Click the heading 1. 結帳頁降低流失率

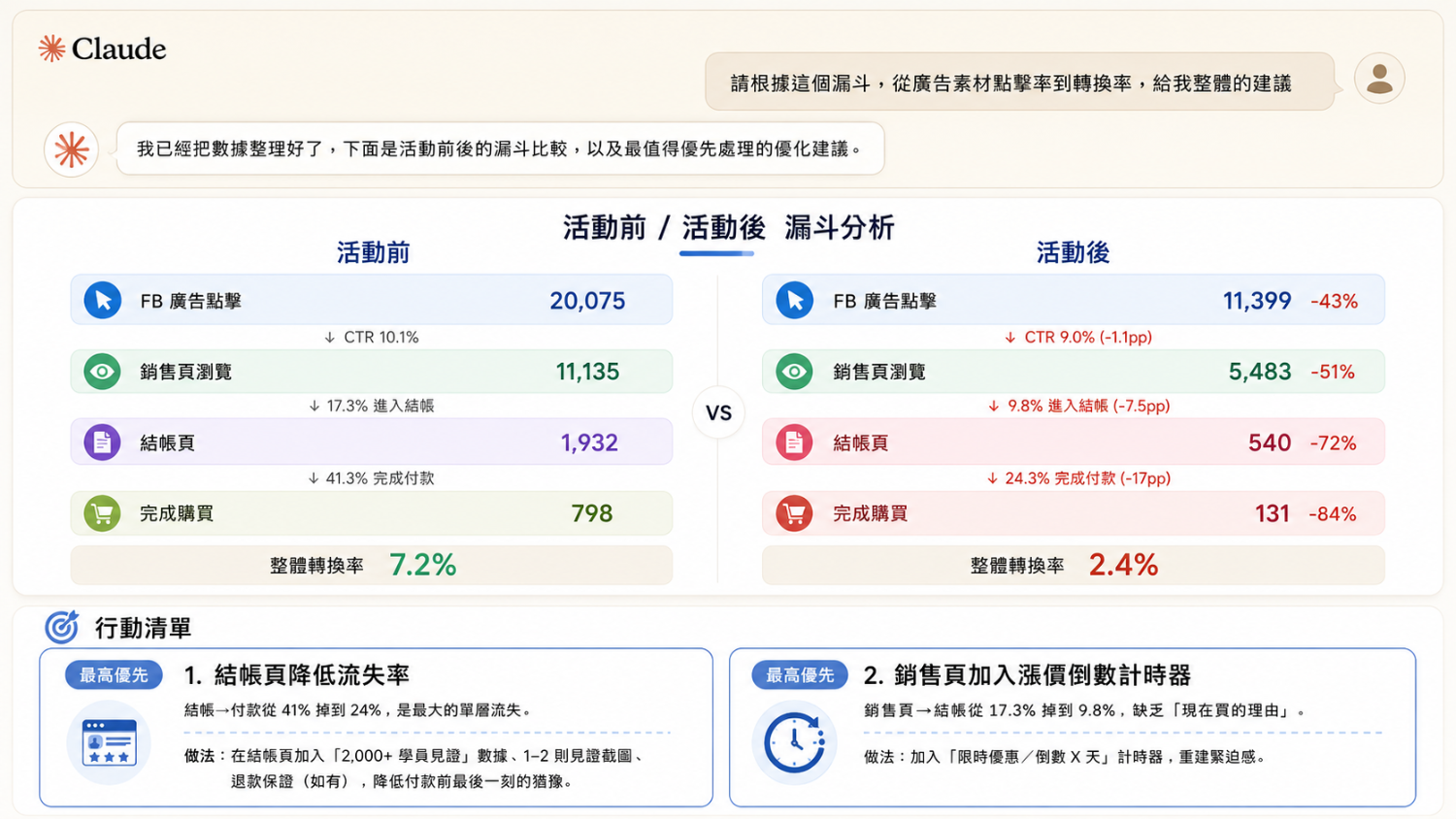coord(297,675)
